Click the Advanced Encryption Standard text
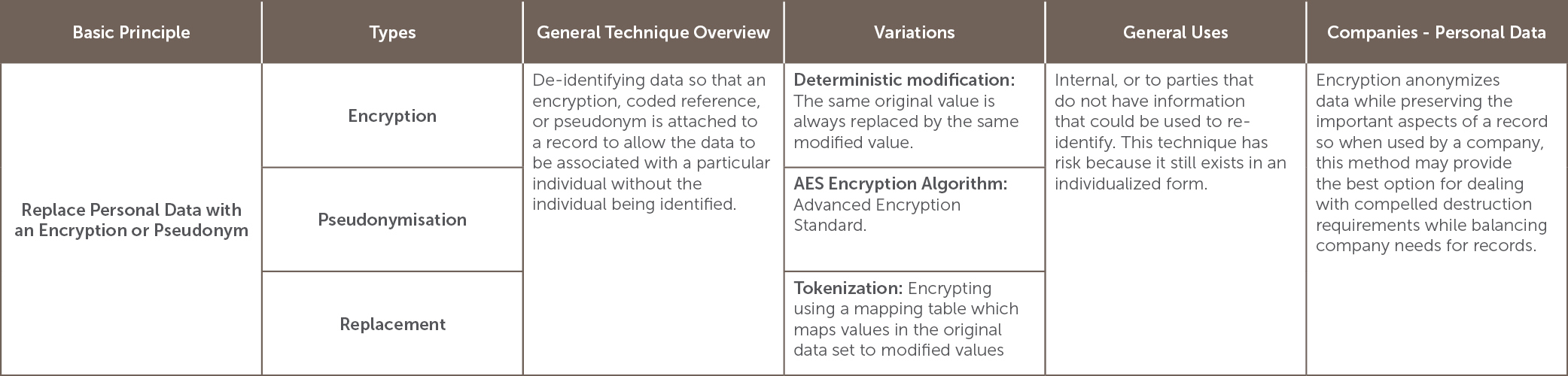1568x376 pixels. coord(877,215)
